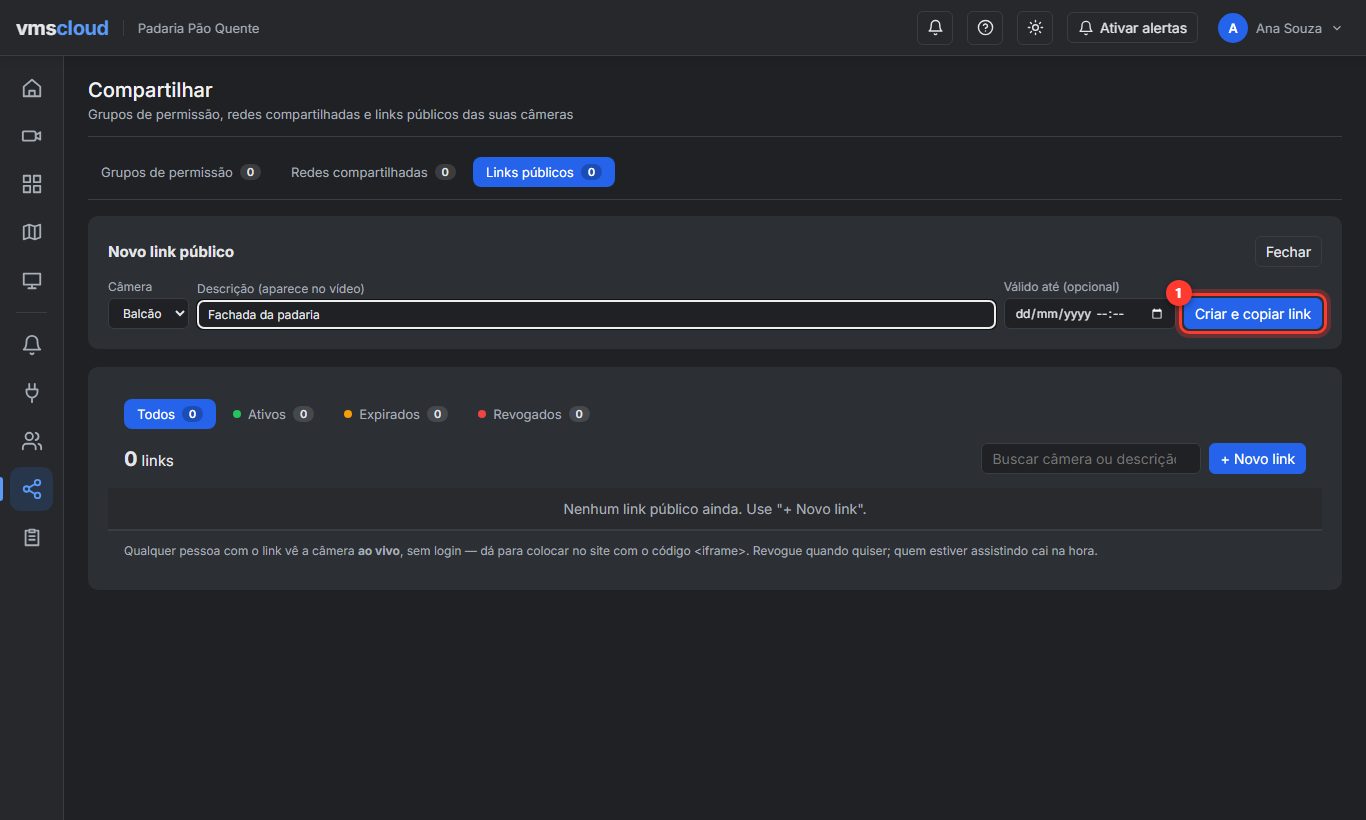Open the monitor icon in the sidebar
The image size is (1366, 820).
point(32,280)
